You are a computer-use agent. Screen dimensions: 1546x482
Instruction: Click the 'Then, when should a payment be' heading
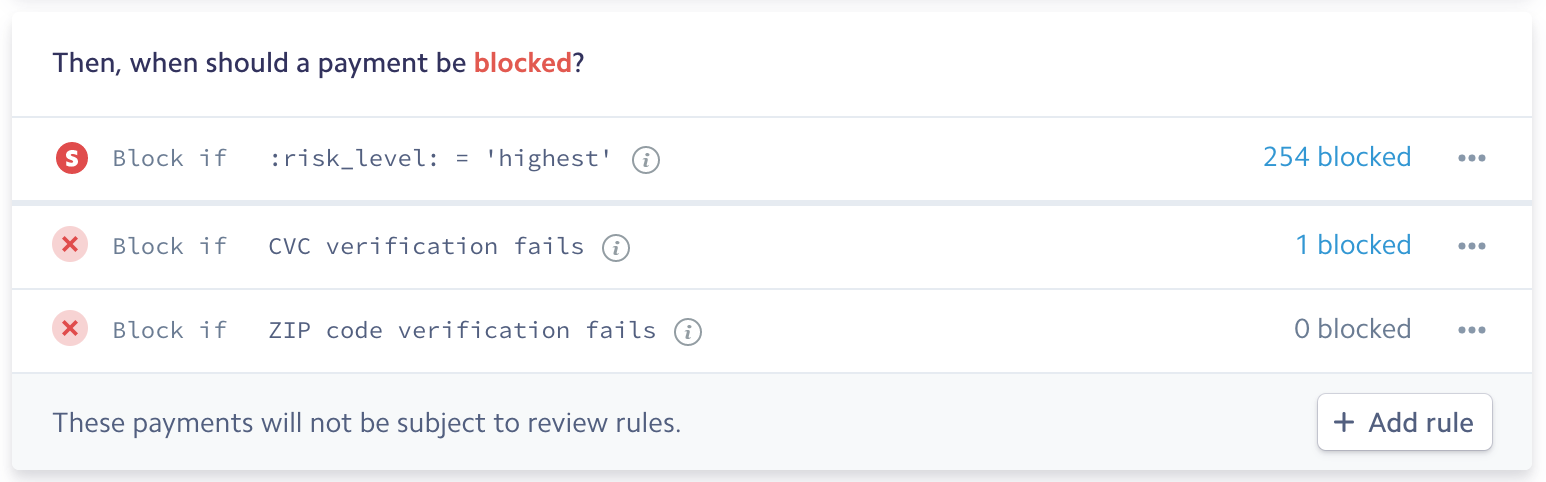pos(260,64)
